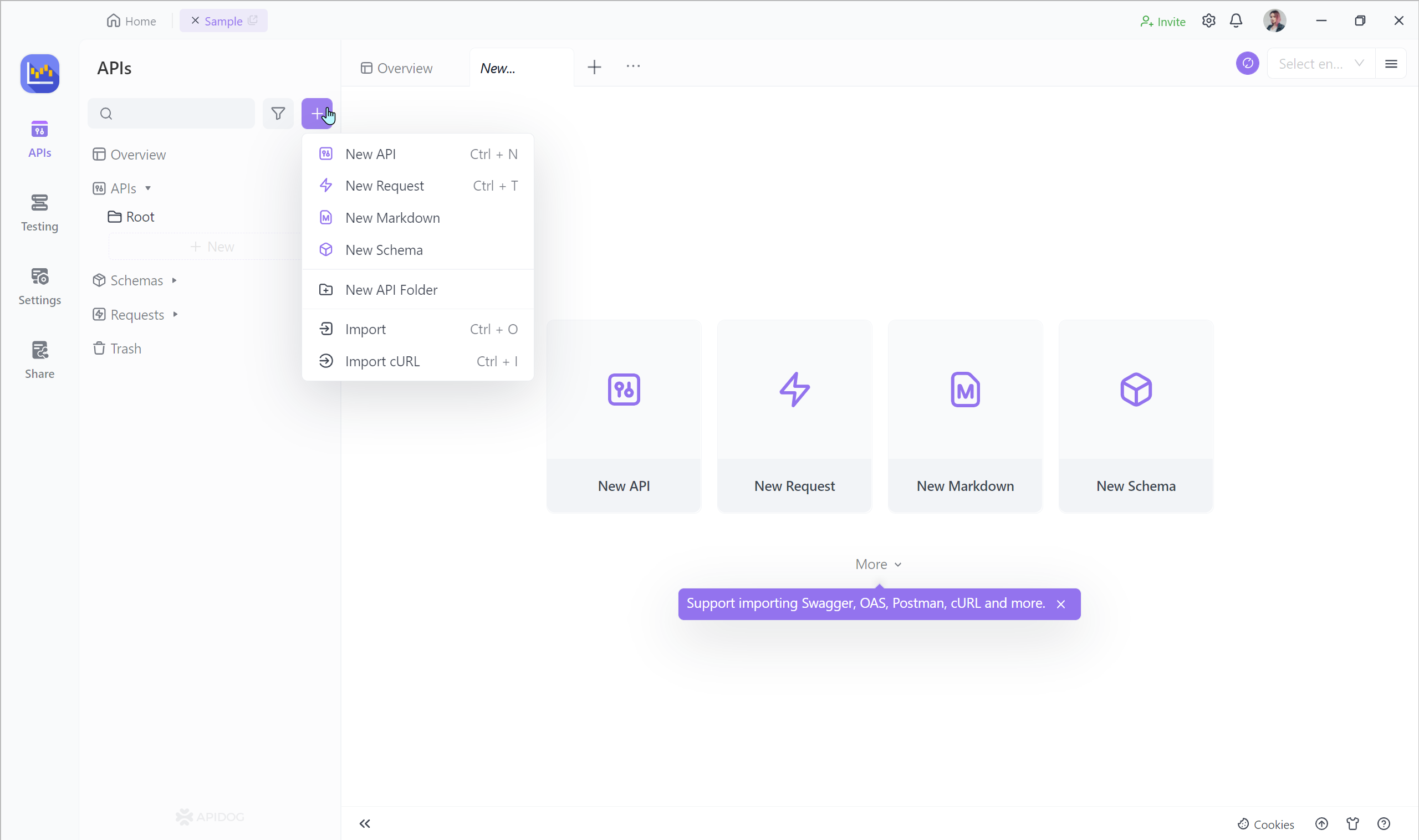Viewport: 1419px width, 840px height.
Task: Click the New API Schema option
Action: [383, 249]
